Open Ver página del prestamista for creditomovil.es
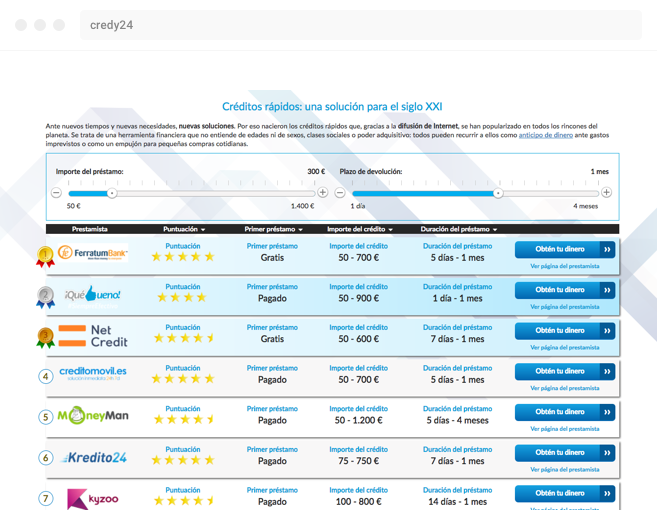This screenshot has height=510, width=657. (x=565, y=388)
